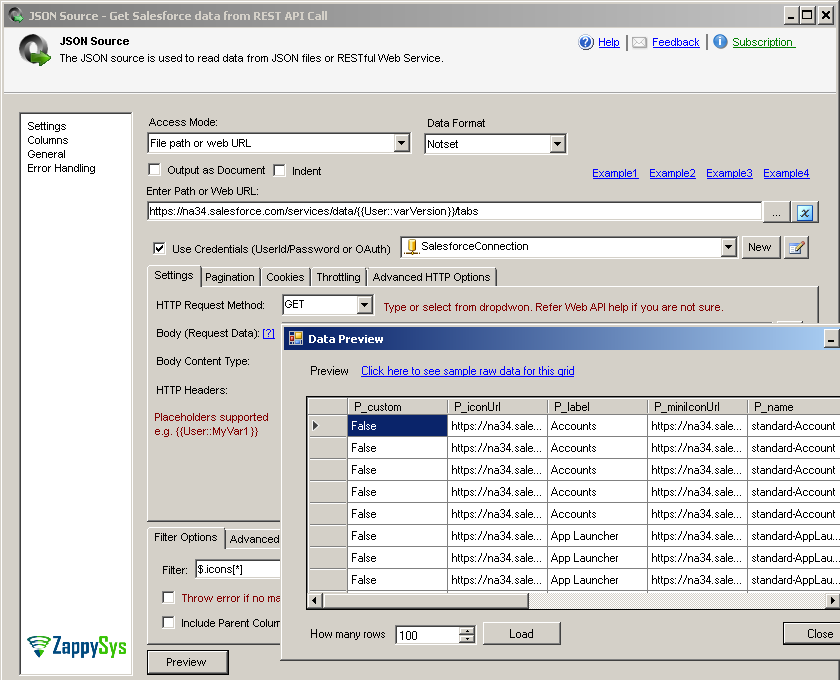Uncheck the Use Credentials checkbox
The image size is (840, 680).
159,248
